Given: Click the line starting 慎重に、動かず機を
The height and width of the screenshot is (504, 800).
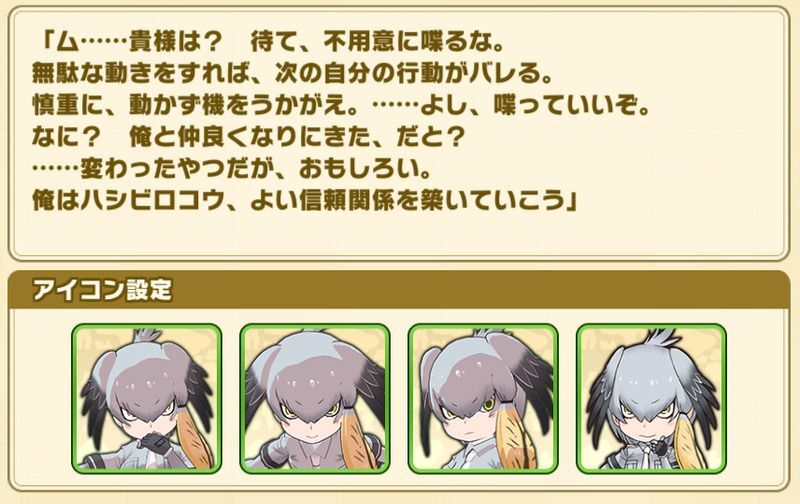Looking at the screenshot, I should pyautogui.click(x=340, y=106).
